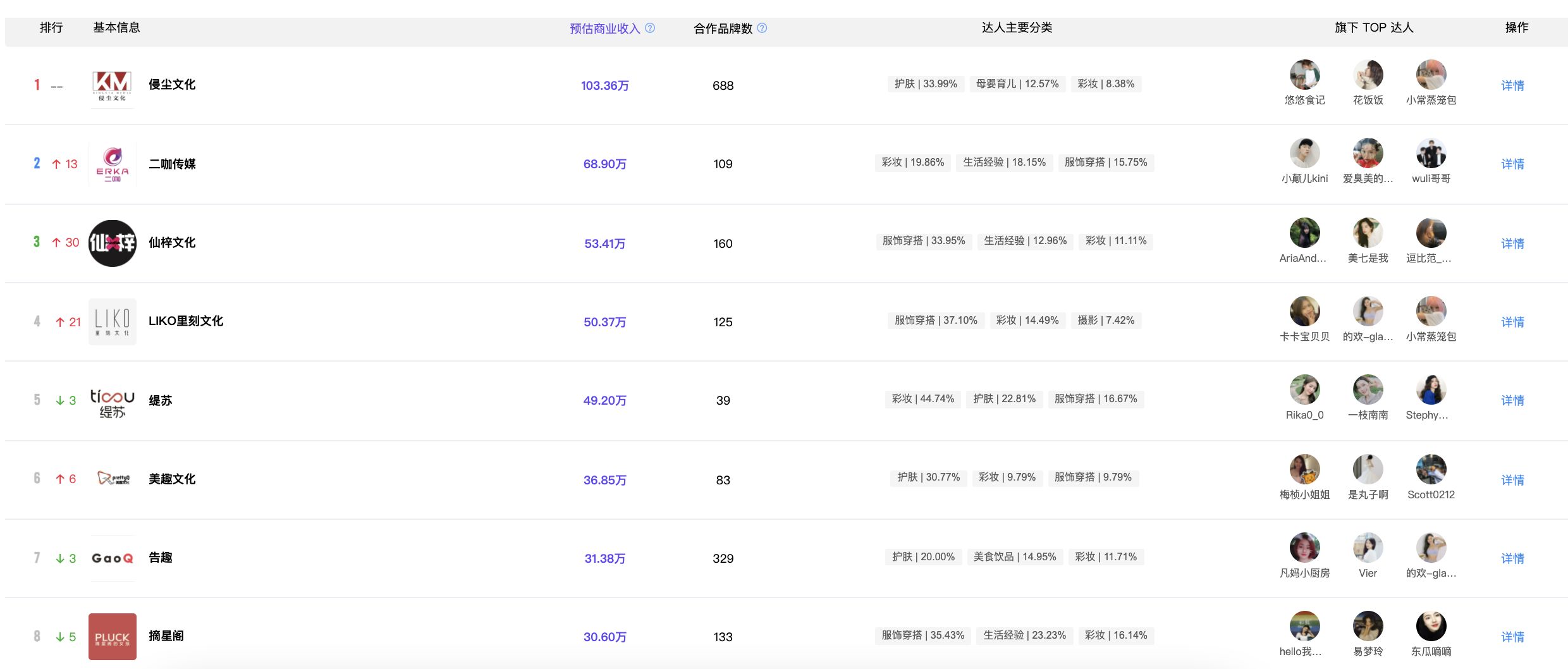Screen dimensions: 1568x669
Task: Select the 二咖传媒 name
Action: pyautogui.click(x=172, y=164)
